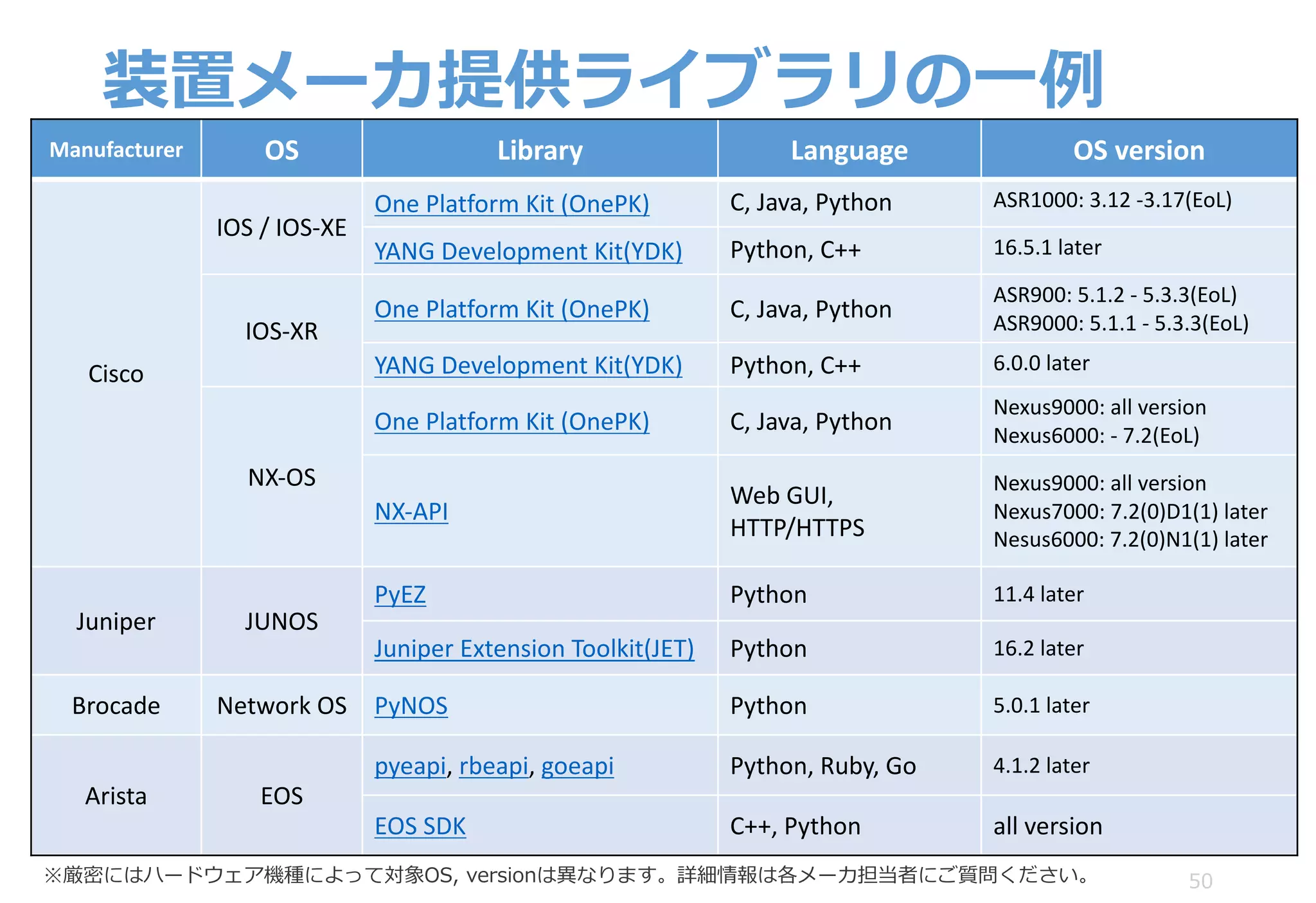Select the IOS / IOS-XE cell
1316x903 pixels.
(282, 228)
